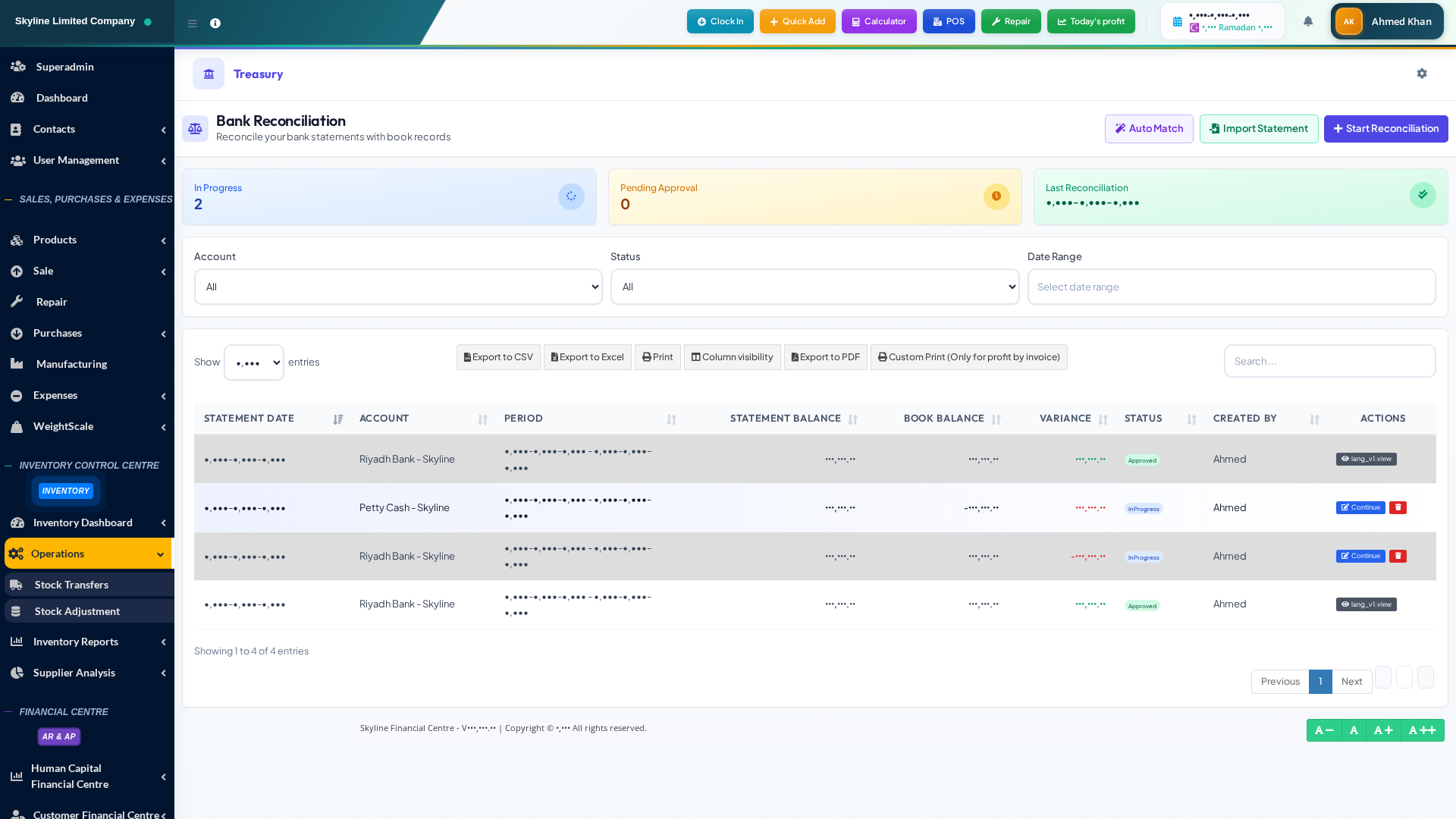This screenshot has width=1456, height=819.
Task: Delete the Petty Cash reconciliation row
Action: (x=1398, y=507)
